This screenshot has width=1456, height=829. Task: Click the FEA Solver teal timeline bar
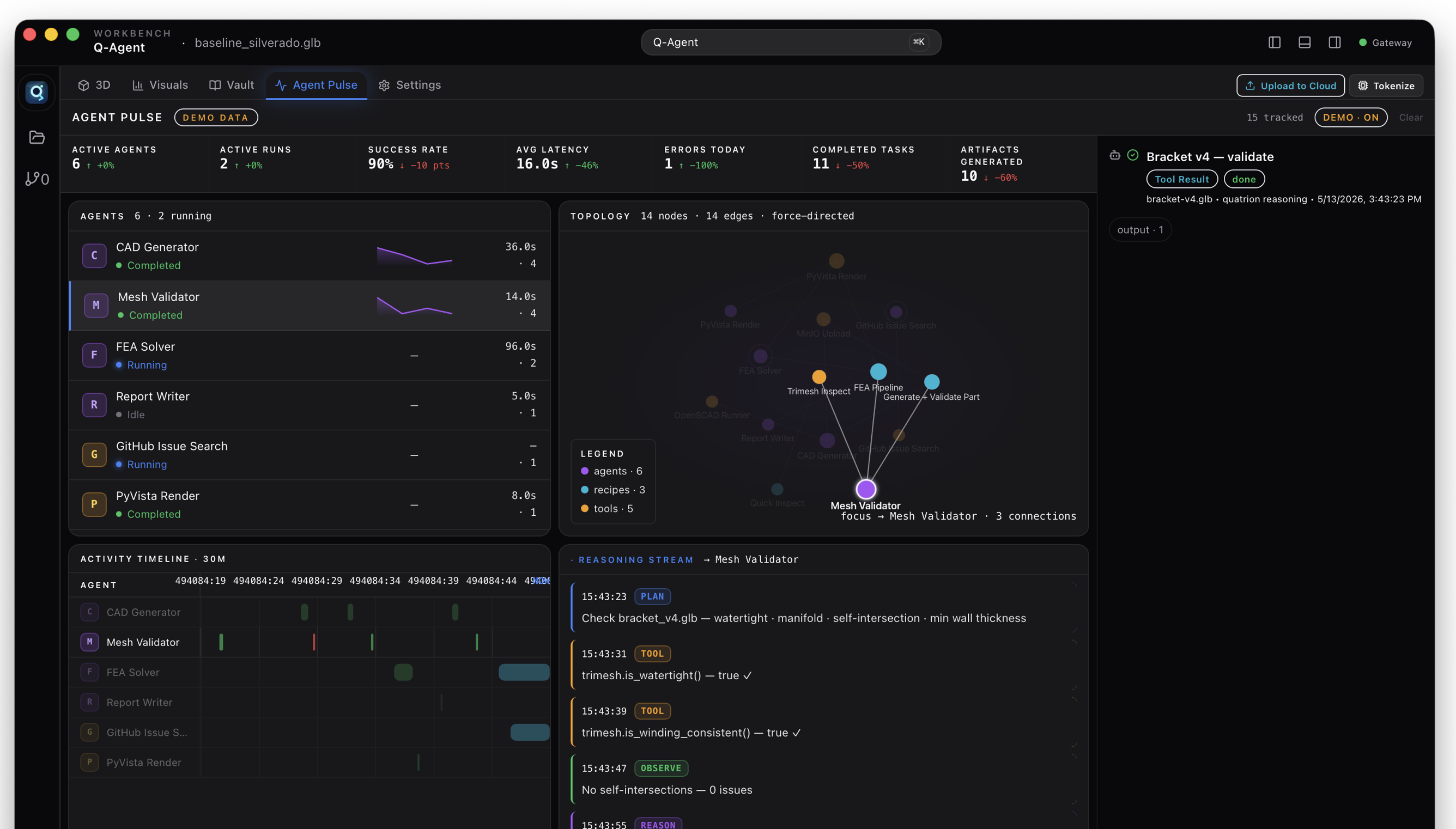[x=524, y=672]
